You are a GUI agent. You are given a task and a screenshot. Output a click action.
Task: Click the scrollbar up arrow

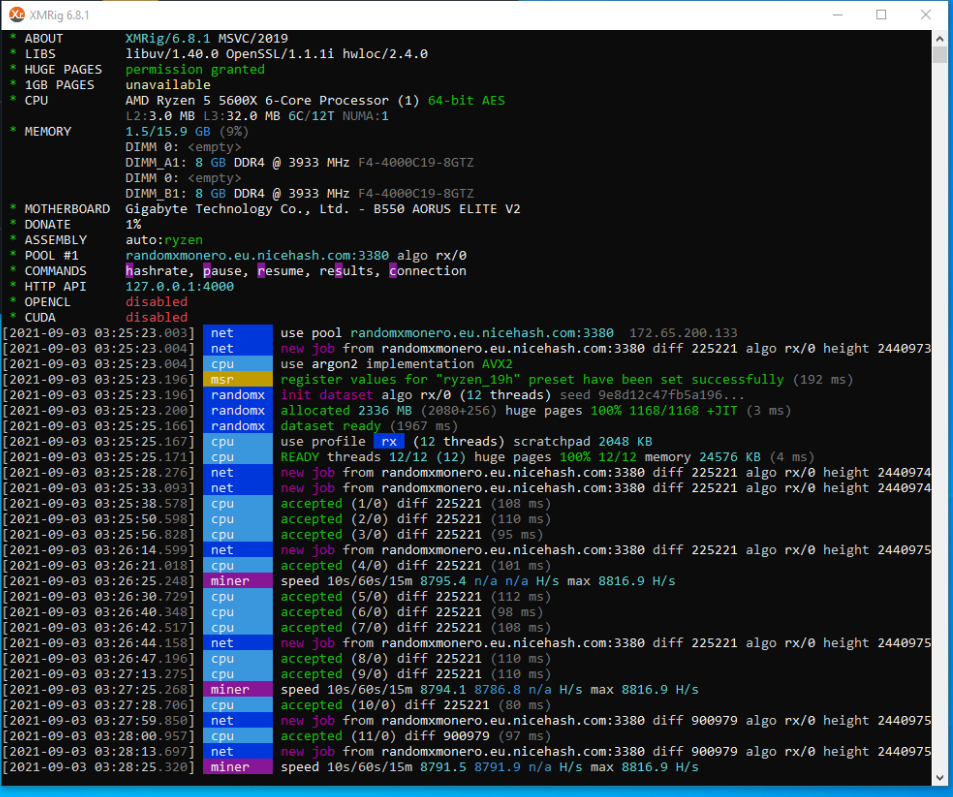coord(940,38)
